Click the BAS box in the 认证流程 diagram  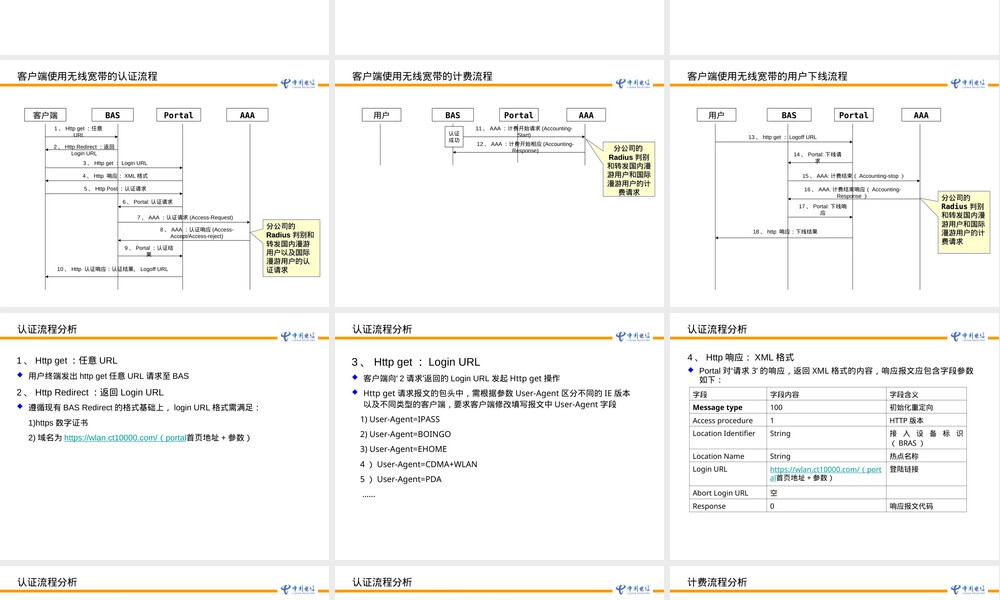tap(112, 115)
